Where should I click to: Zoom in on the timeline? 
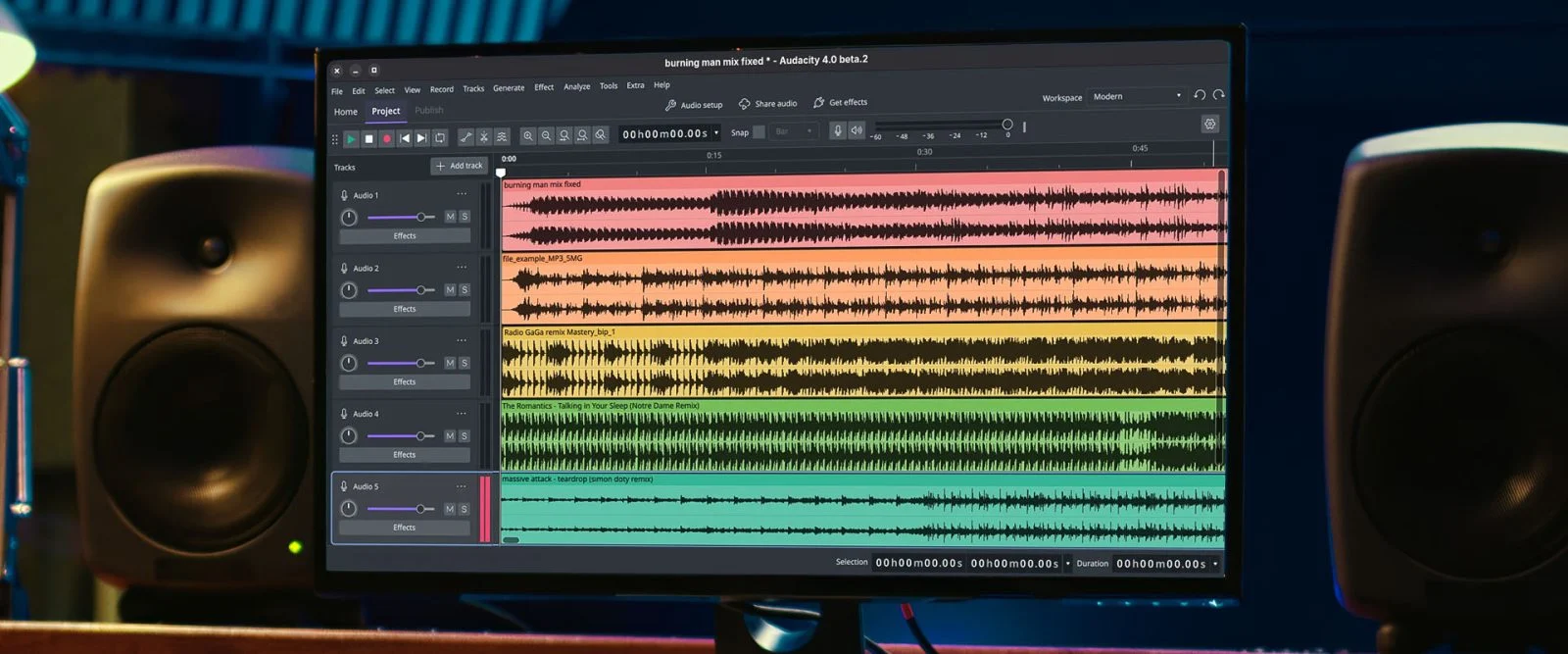pos(528,136)
